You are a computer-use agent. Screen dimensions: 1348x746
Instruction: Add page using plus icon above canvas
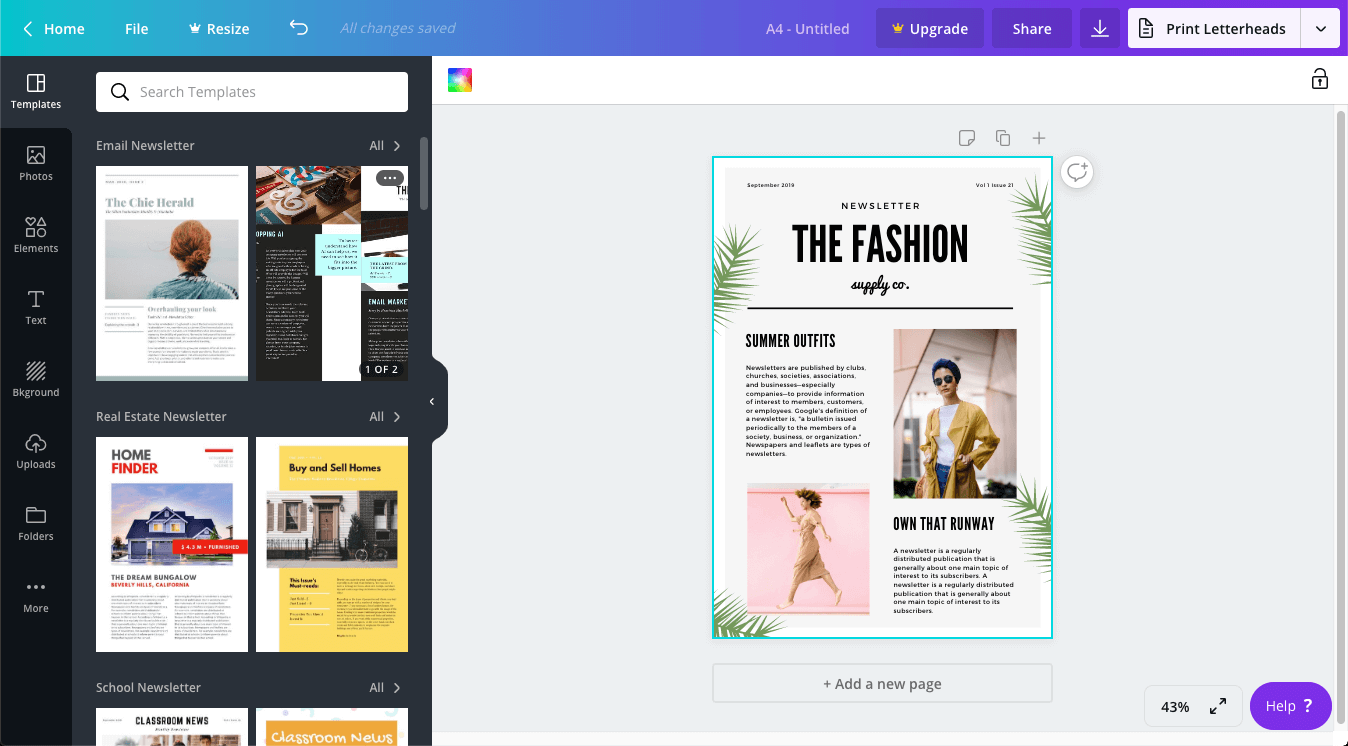tap(1039, 138)
